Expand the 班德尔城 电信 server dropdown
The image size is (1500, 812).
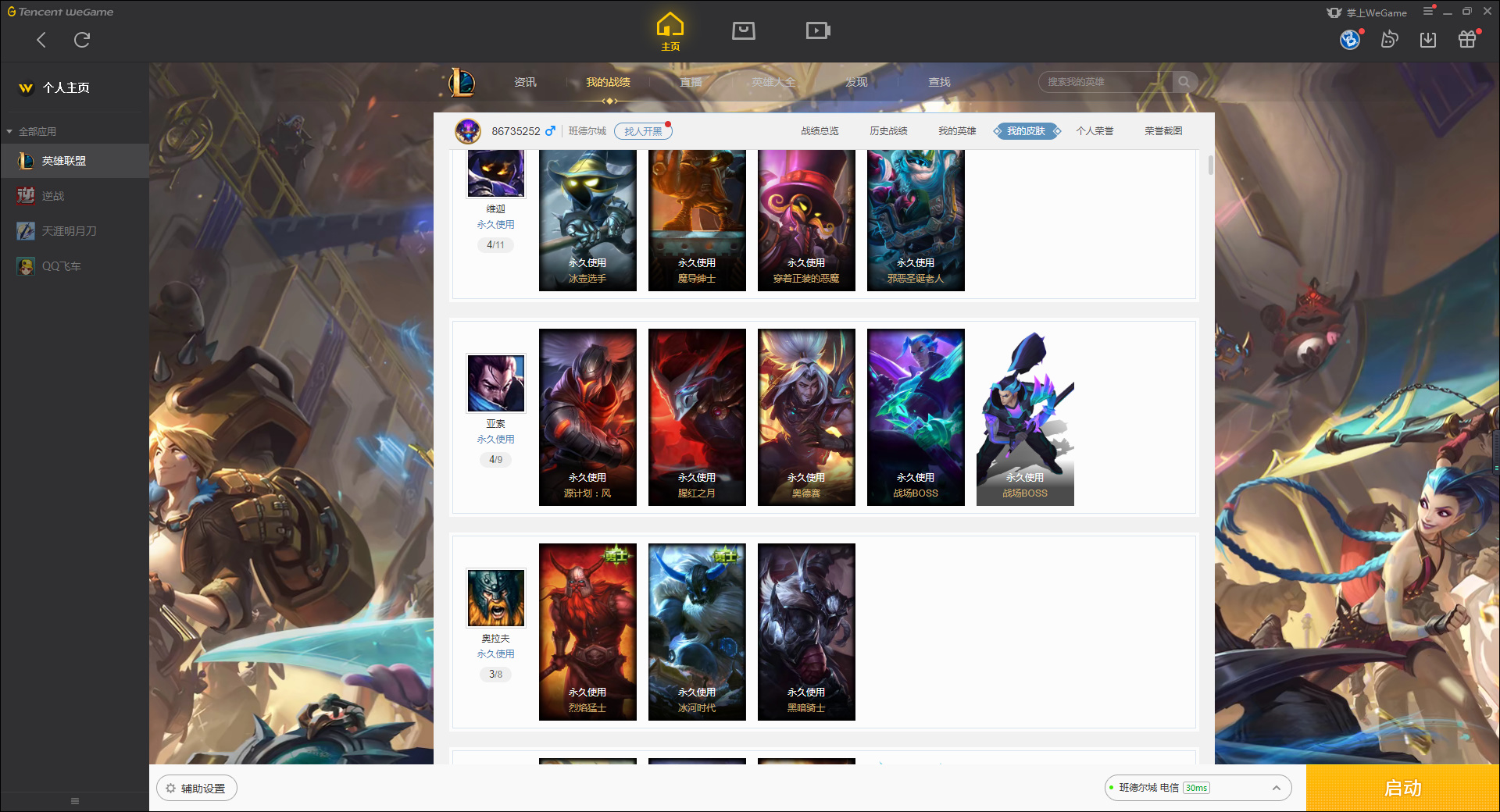(x=1198, y=788)
